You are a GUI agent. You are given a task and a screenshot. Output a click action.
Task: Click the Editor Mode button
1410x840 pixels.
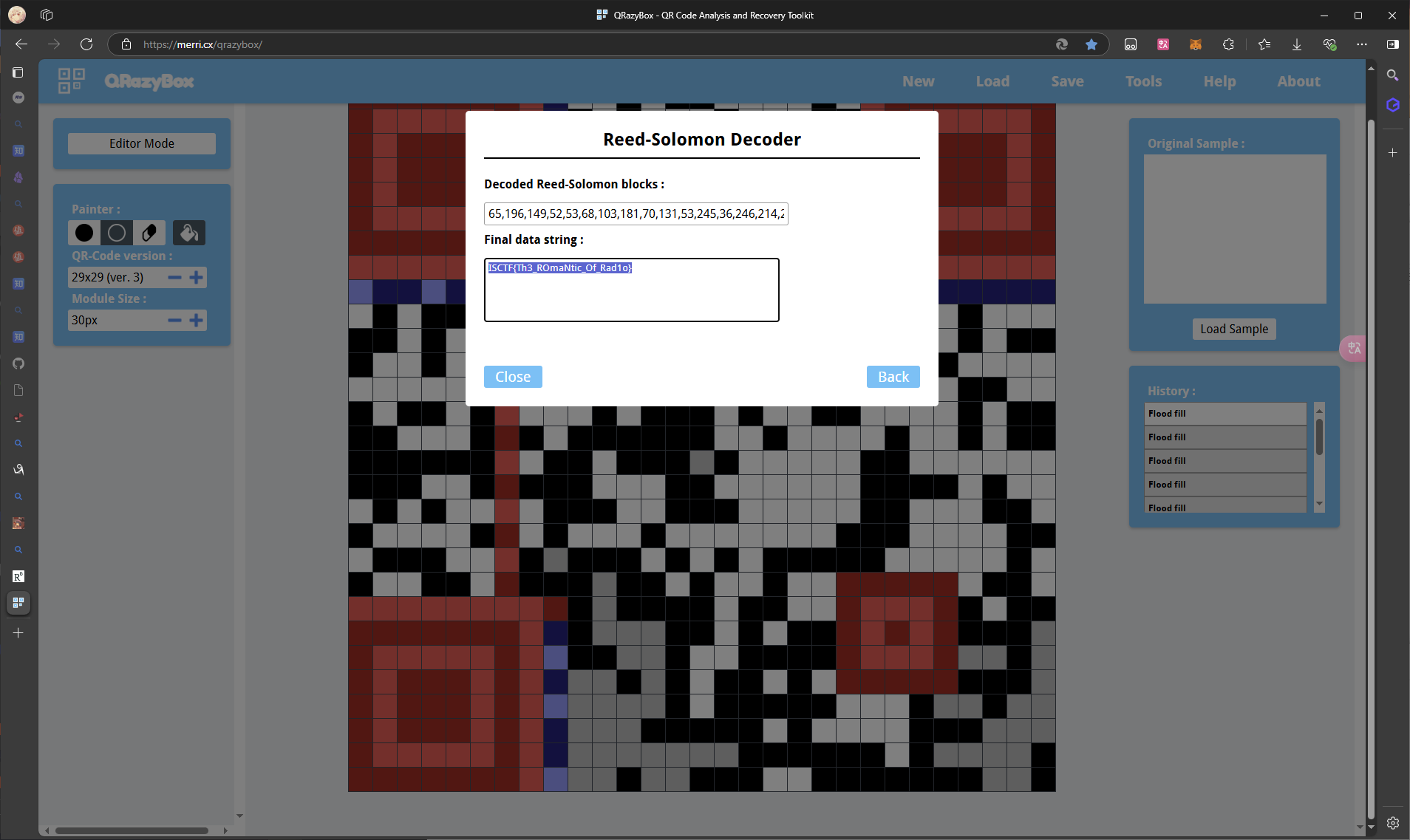click(x=142, y=143)
